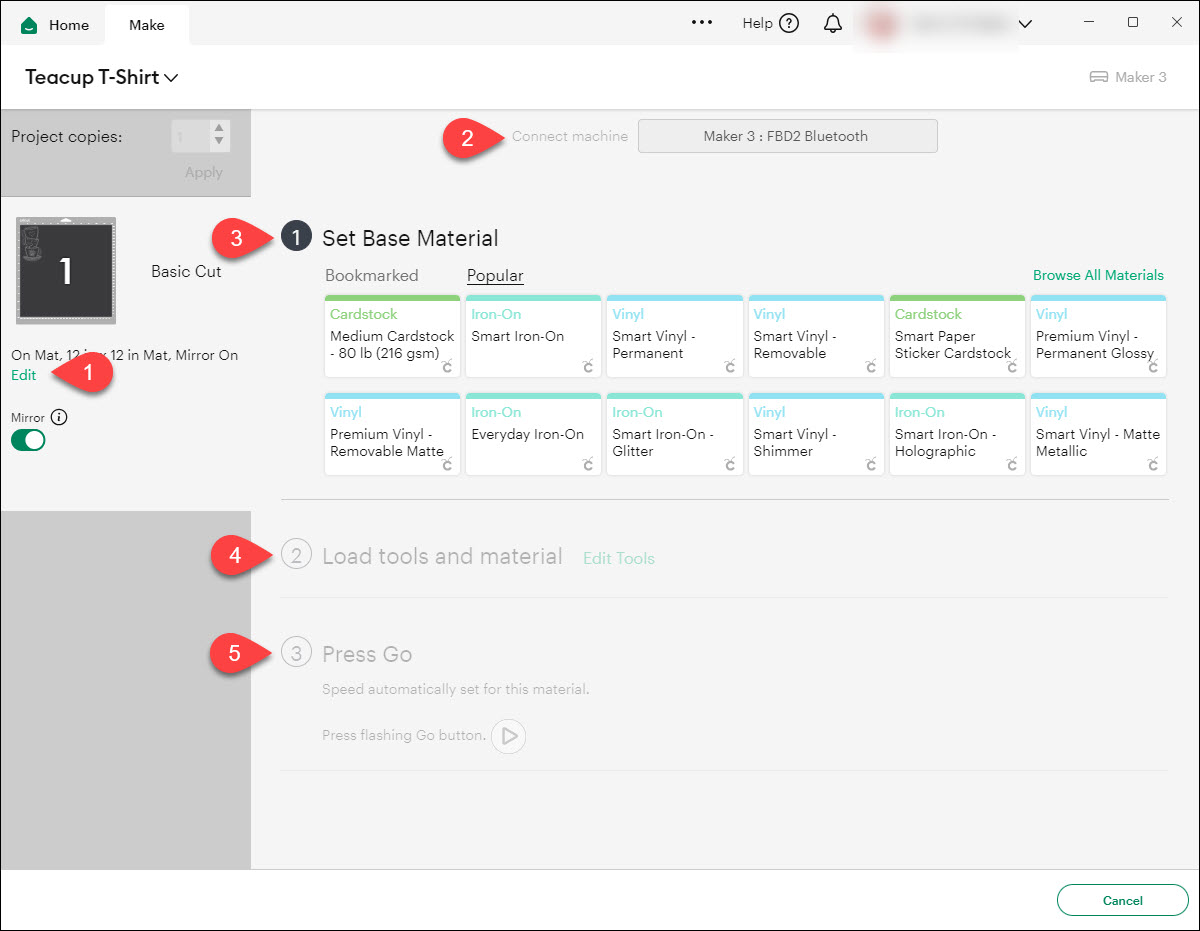Image resolution: width=1200 pixels, height=931 pixels.
Task: Click 'Speed automatically set for this material.' text
Action: click(x=456, y=689)
